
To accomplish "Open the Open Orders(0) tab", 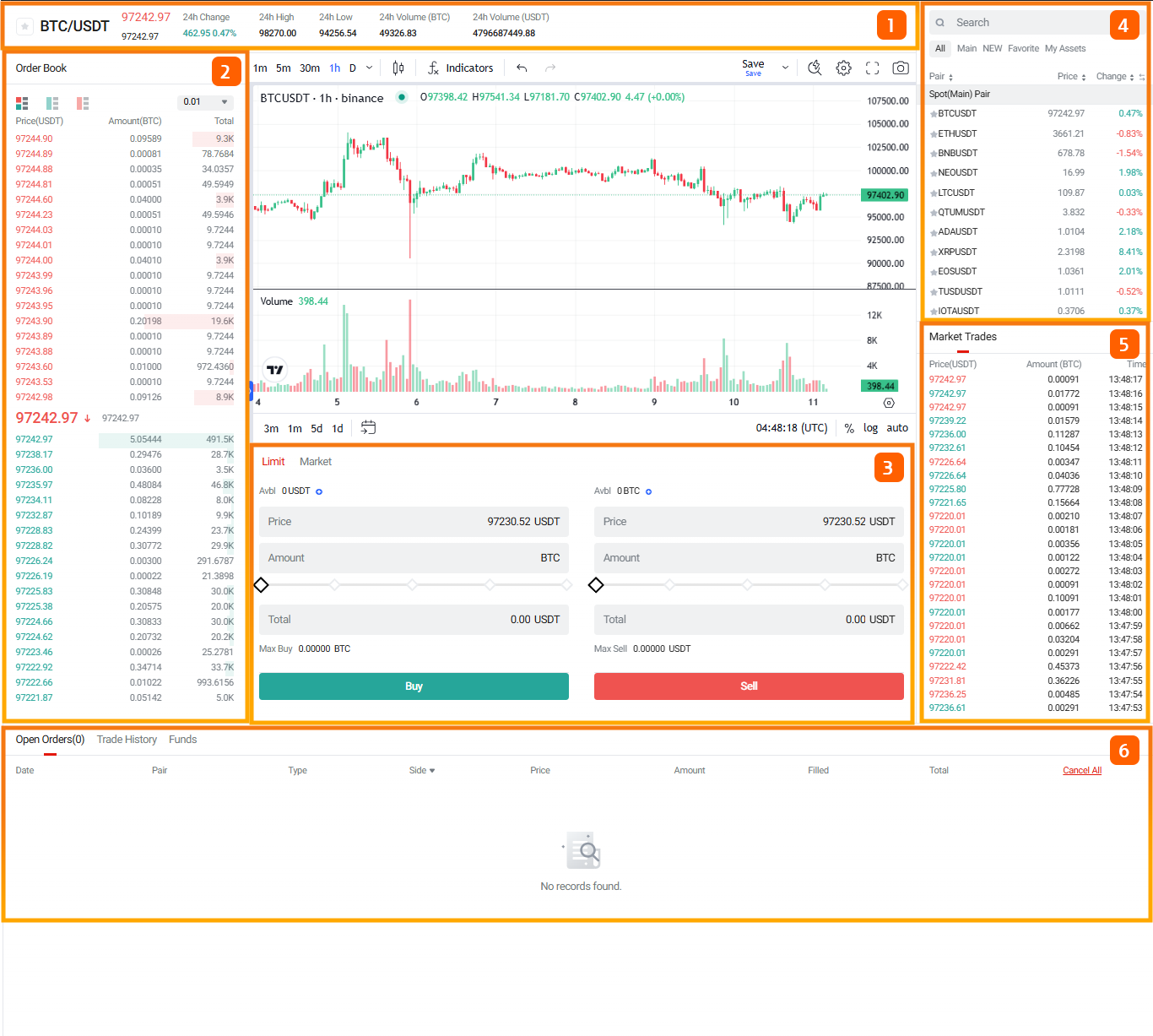I will [x=50, y=740].
